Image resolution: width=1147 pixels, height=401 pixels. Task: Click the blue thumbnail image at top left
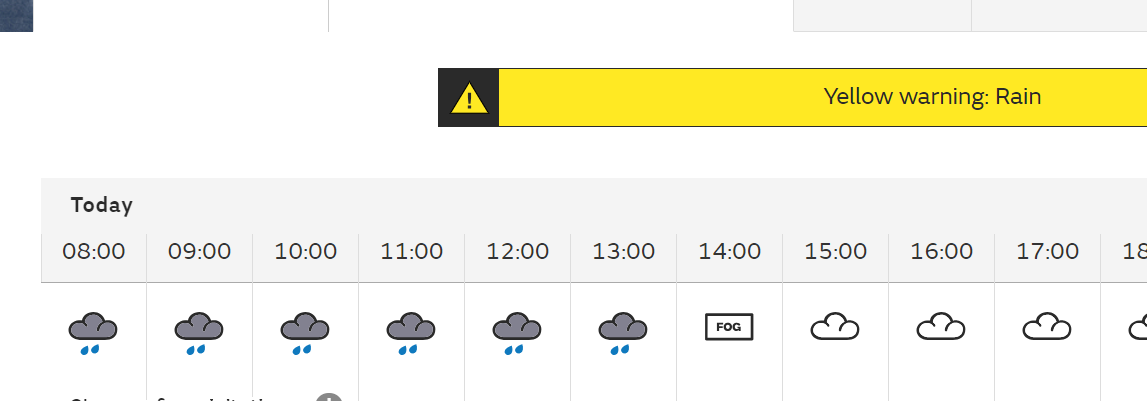pos(16,15)
